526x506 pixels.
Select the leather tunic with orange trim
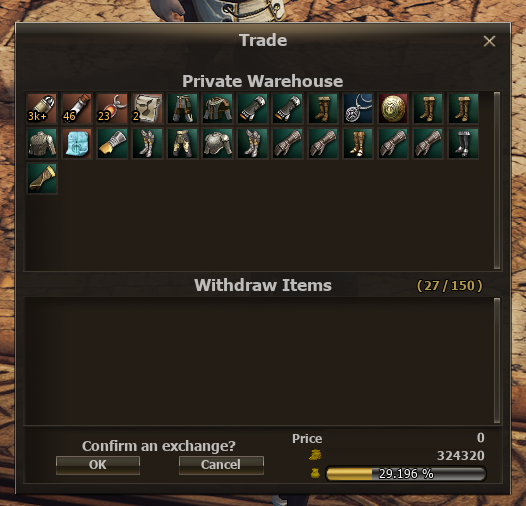coord(217,108)
